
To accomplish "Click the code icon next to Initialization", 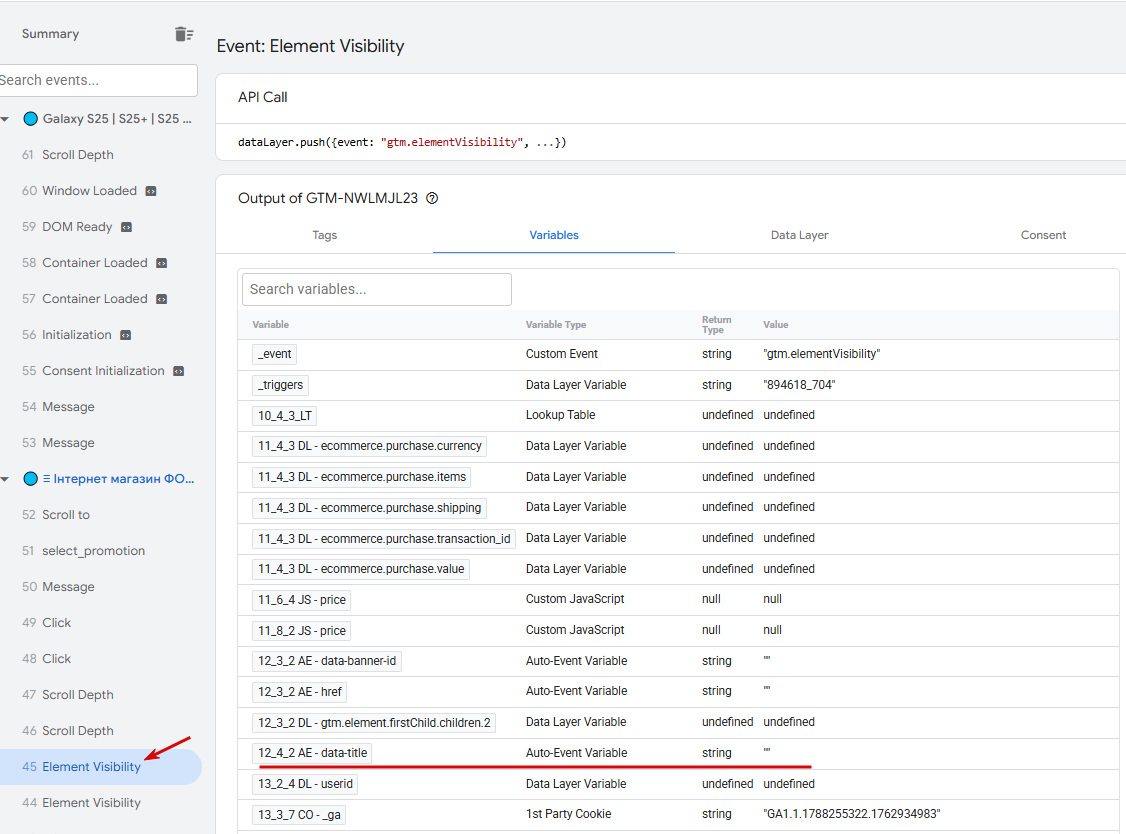I will 125,335.
